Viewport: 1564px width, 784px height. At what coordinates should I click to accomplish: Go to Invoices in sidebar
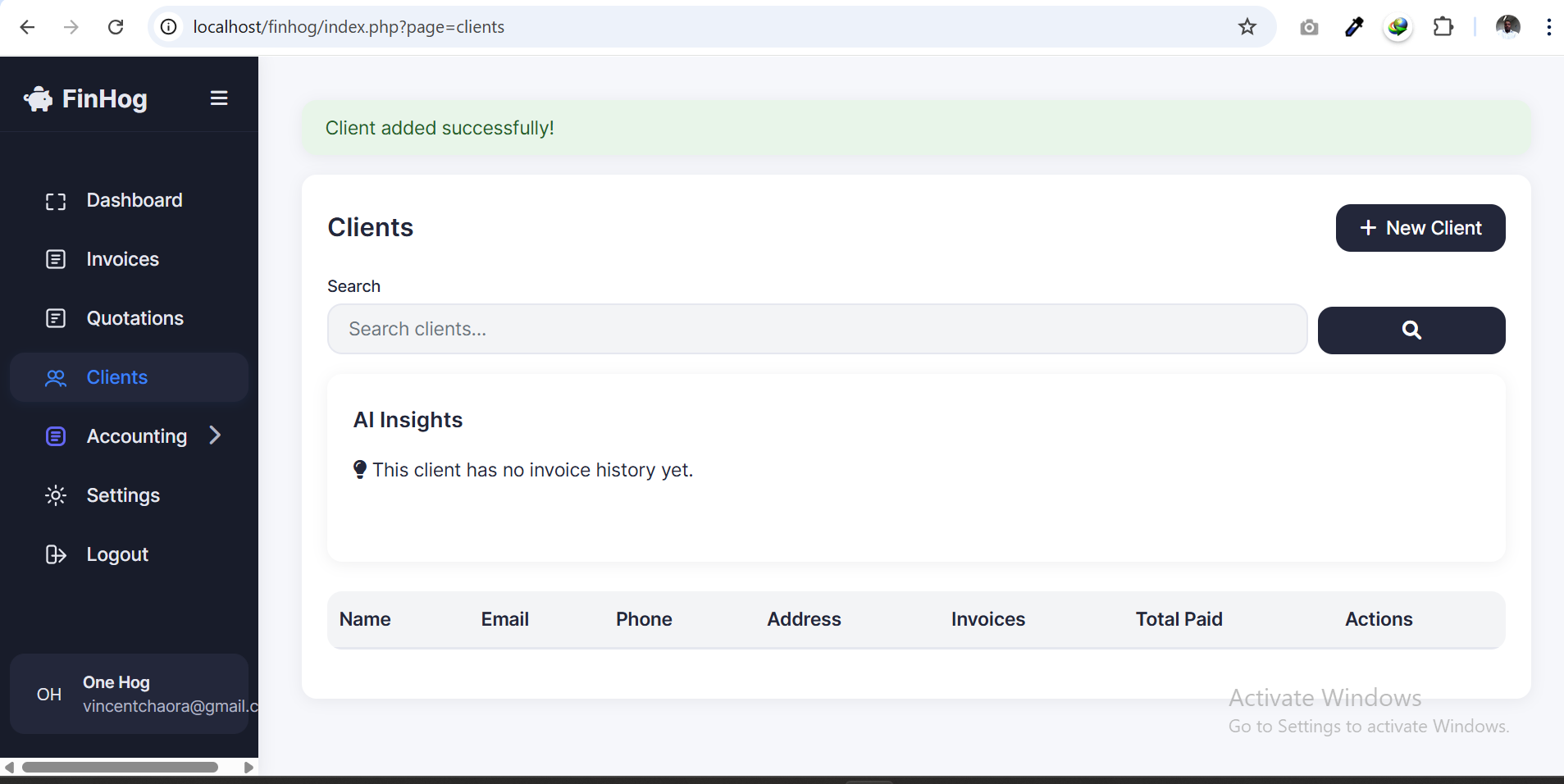122,260
